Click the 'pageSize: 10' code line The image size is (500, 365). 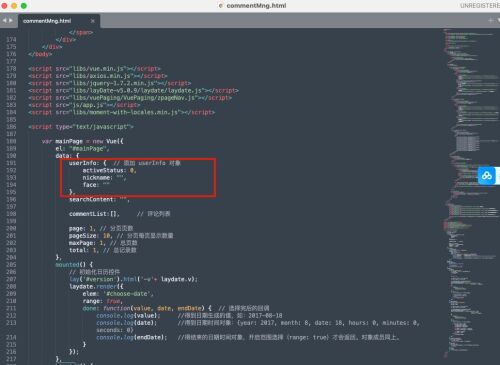coord(121,236)
